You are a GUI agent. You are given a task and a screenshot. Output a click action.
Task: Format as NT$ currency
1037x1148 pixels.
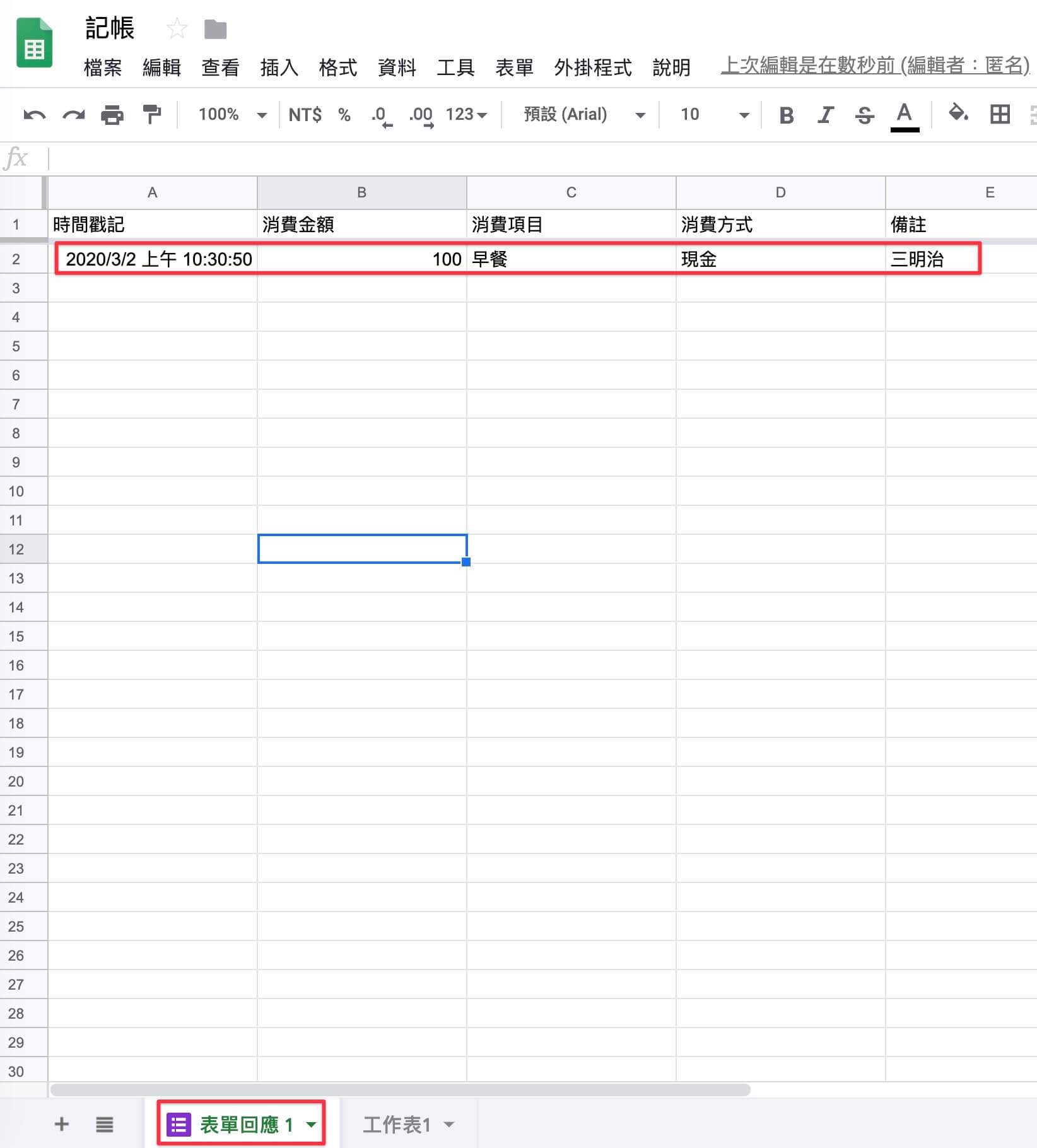305,115
